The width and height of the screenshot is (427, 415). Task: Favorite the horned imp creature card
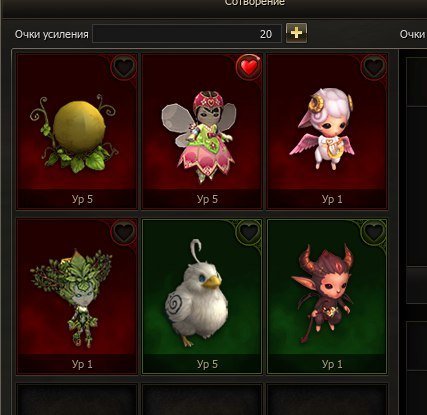coord(374,232)
